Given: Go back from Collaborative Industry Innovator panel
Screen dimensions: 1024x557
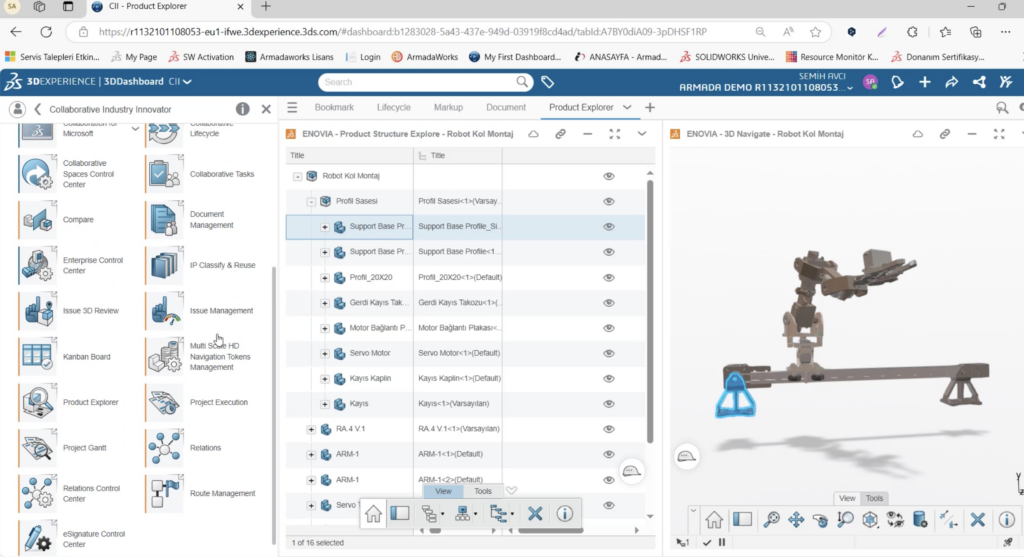Looking at the screenshot, I should point(37,109).
